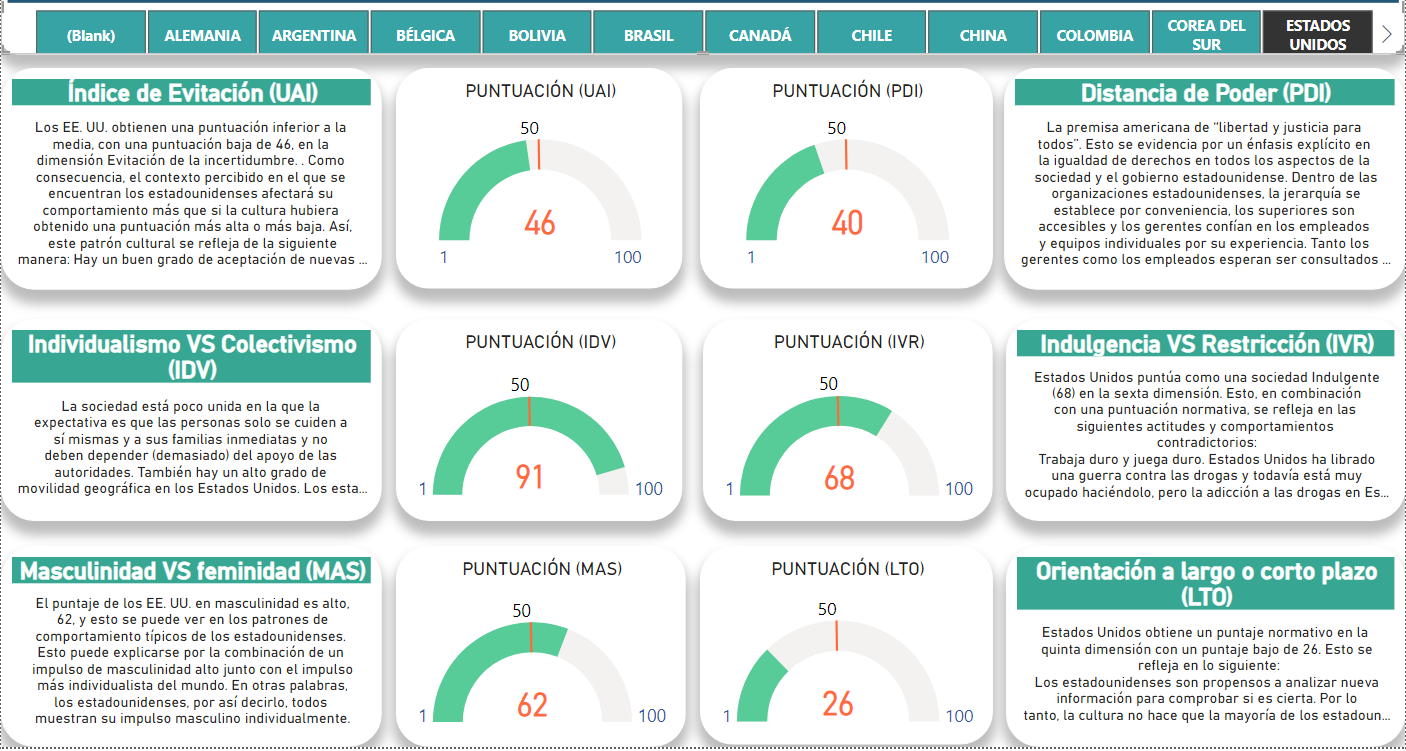Select the COREA DEL SUR tile
The image size is (1406, 751).
click(1206, 34)
